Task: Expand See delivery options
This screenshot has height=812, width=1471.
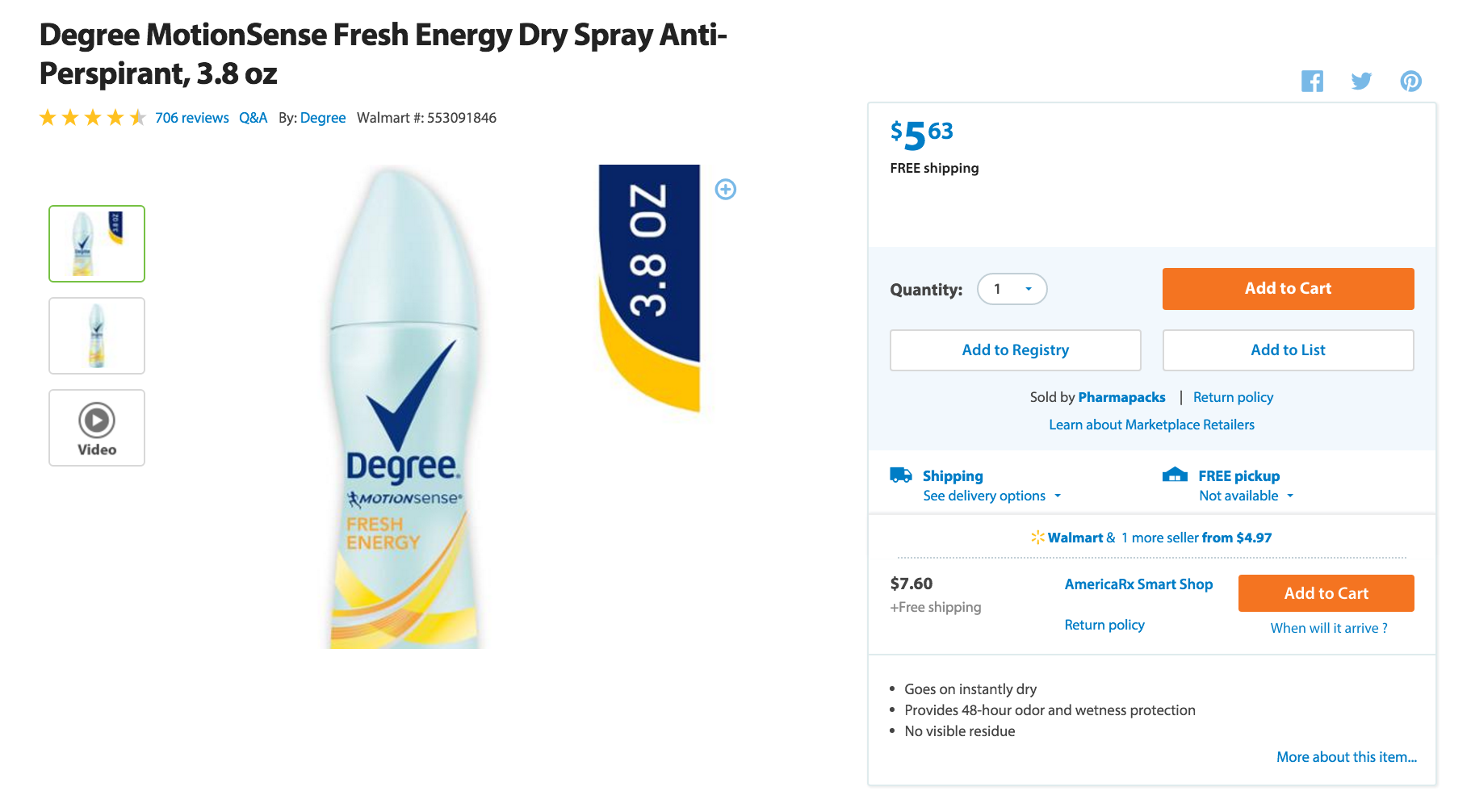Action: [992, 496]
